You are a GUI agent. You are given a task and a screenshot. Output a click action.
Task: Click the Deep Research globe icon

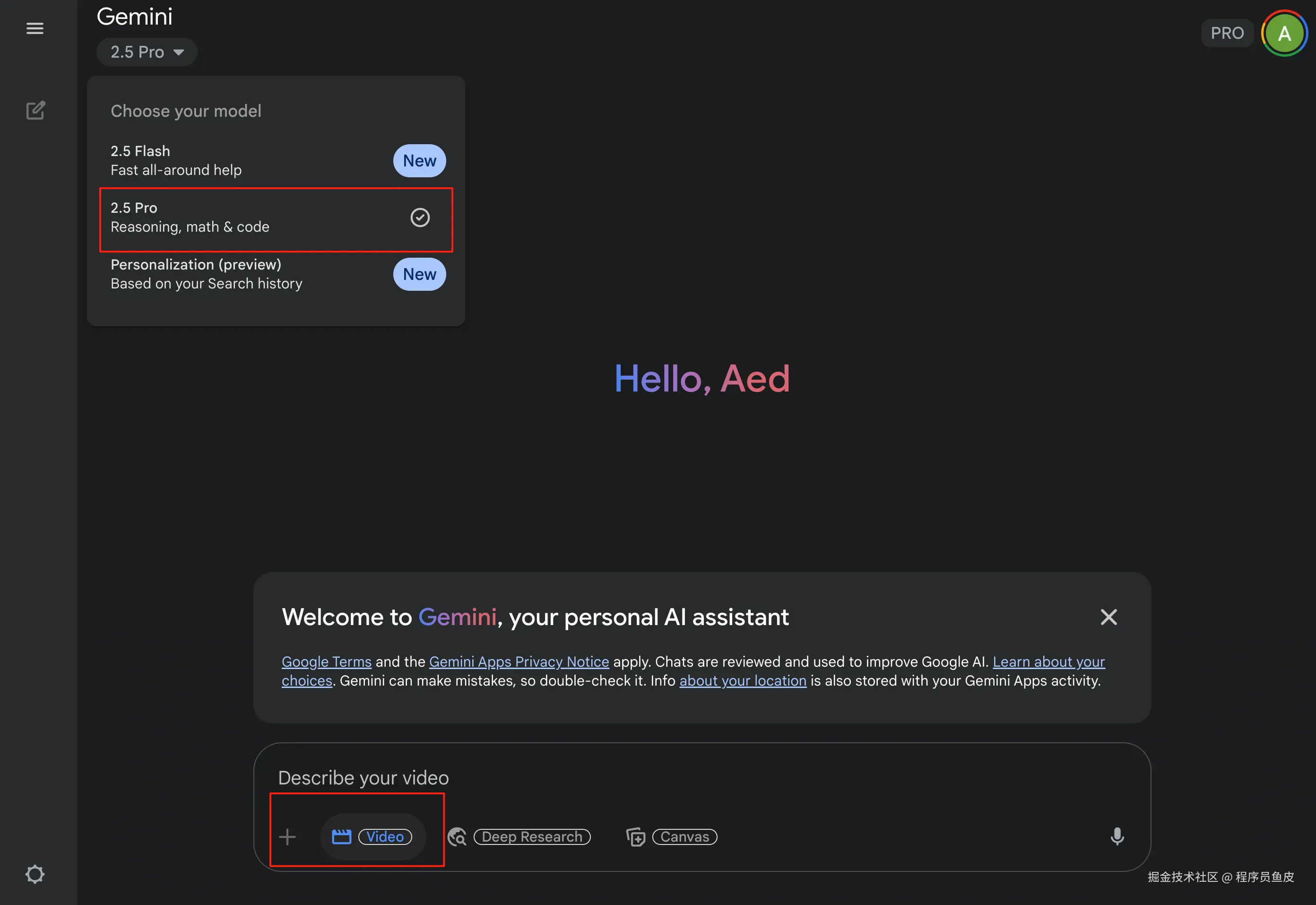pos(457,836)
